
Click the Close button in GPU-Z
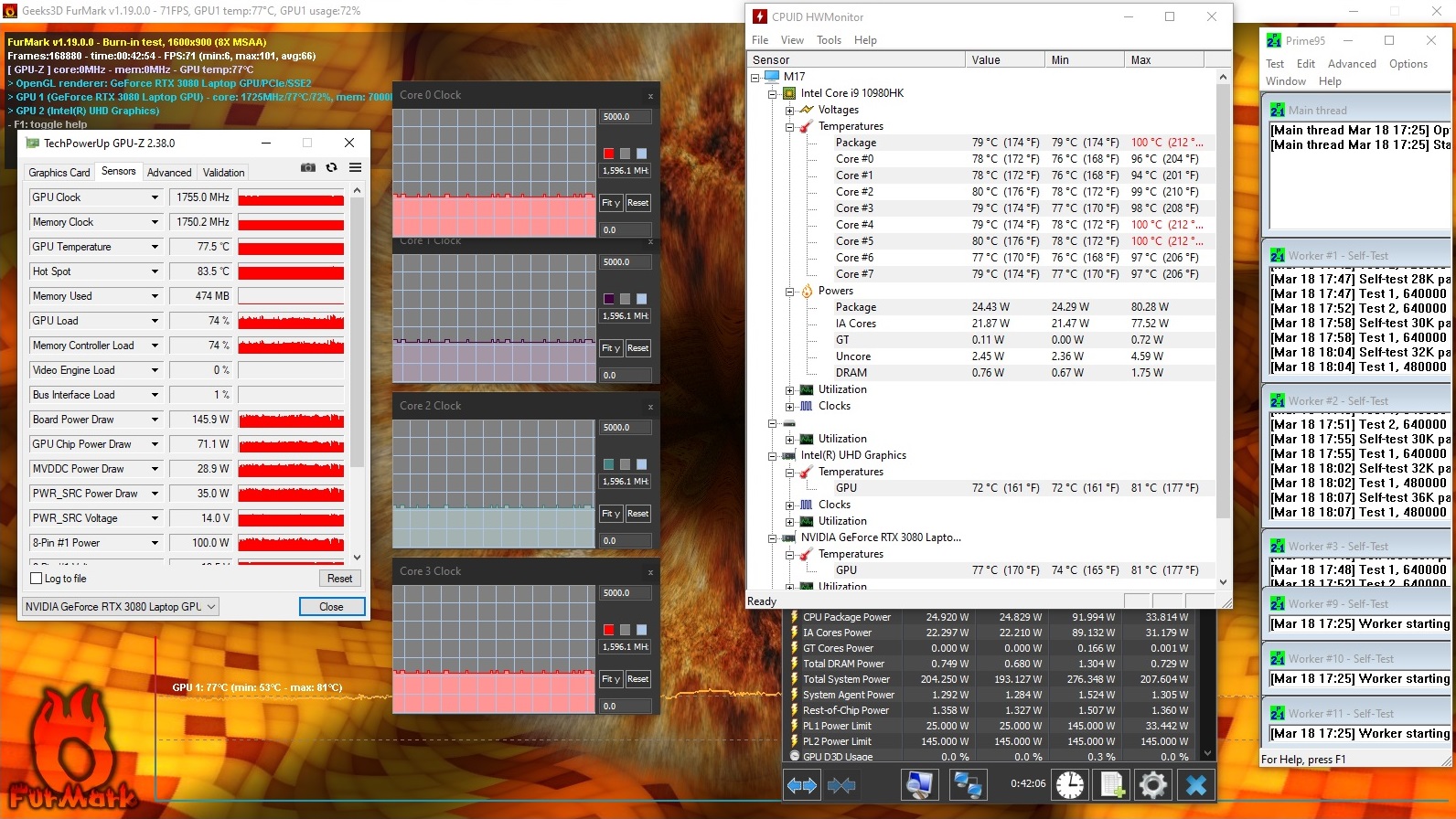(332, 607)
